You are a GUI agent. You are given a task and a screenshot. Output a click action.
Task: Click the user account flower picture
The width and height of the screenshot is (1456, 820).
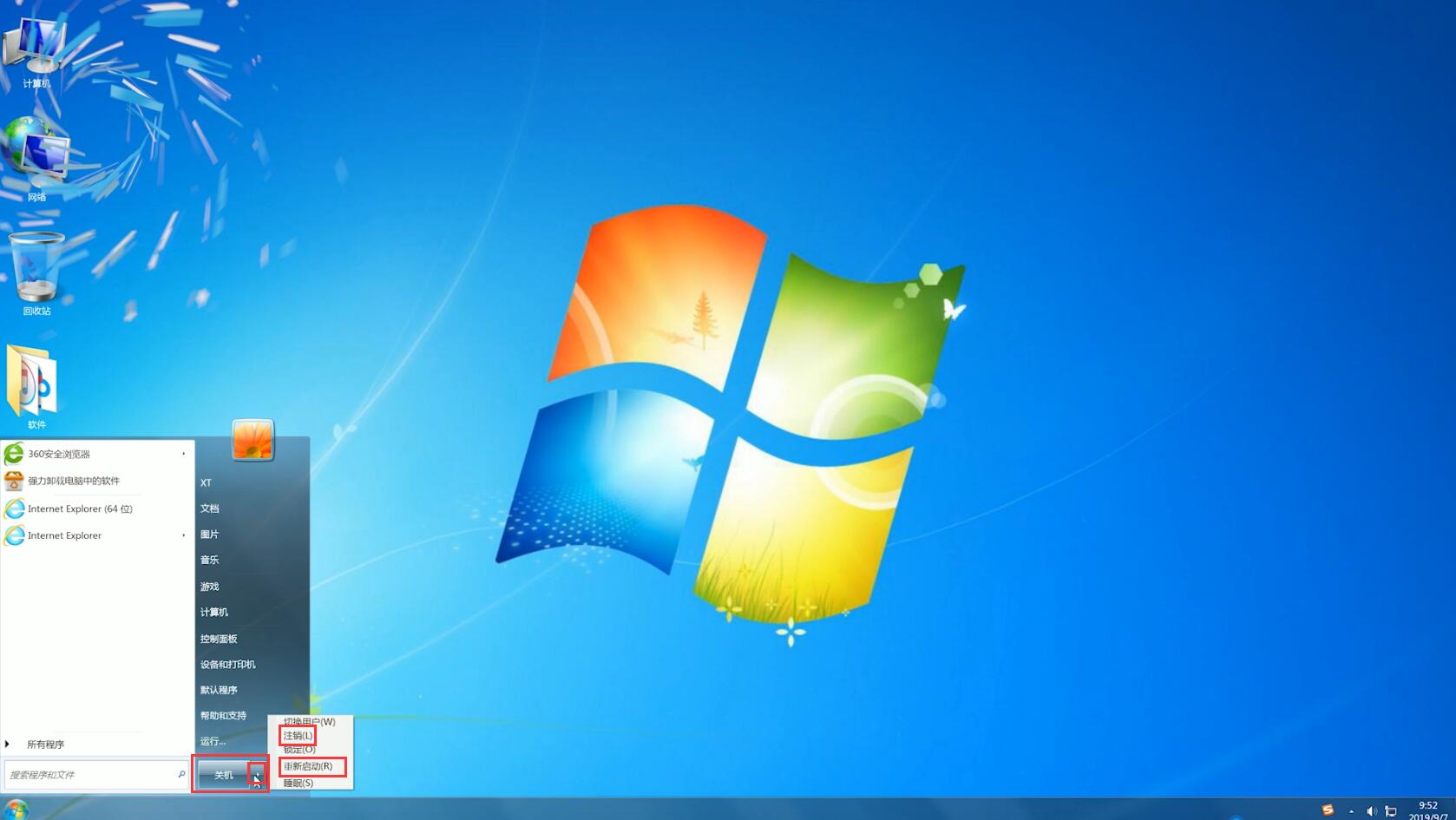click(x=253, y=440)
